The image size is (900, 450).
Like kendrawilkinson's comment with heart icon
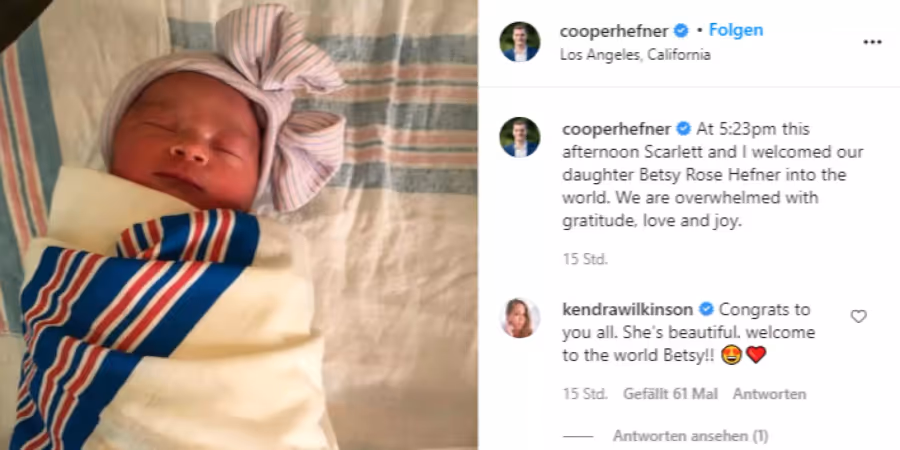click(x=858, y=316)
